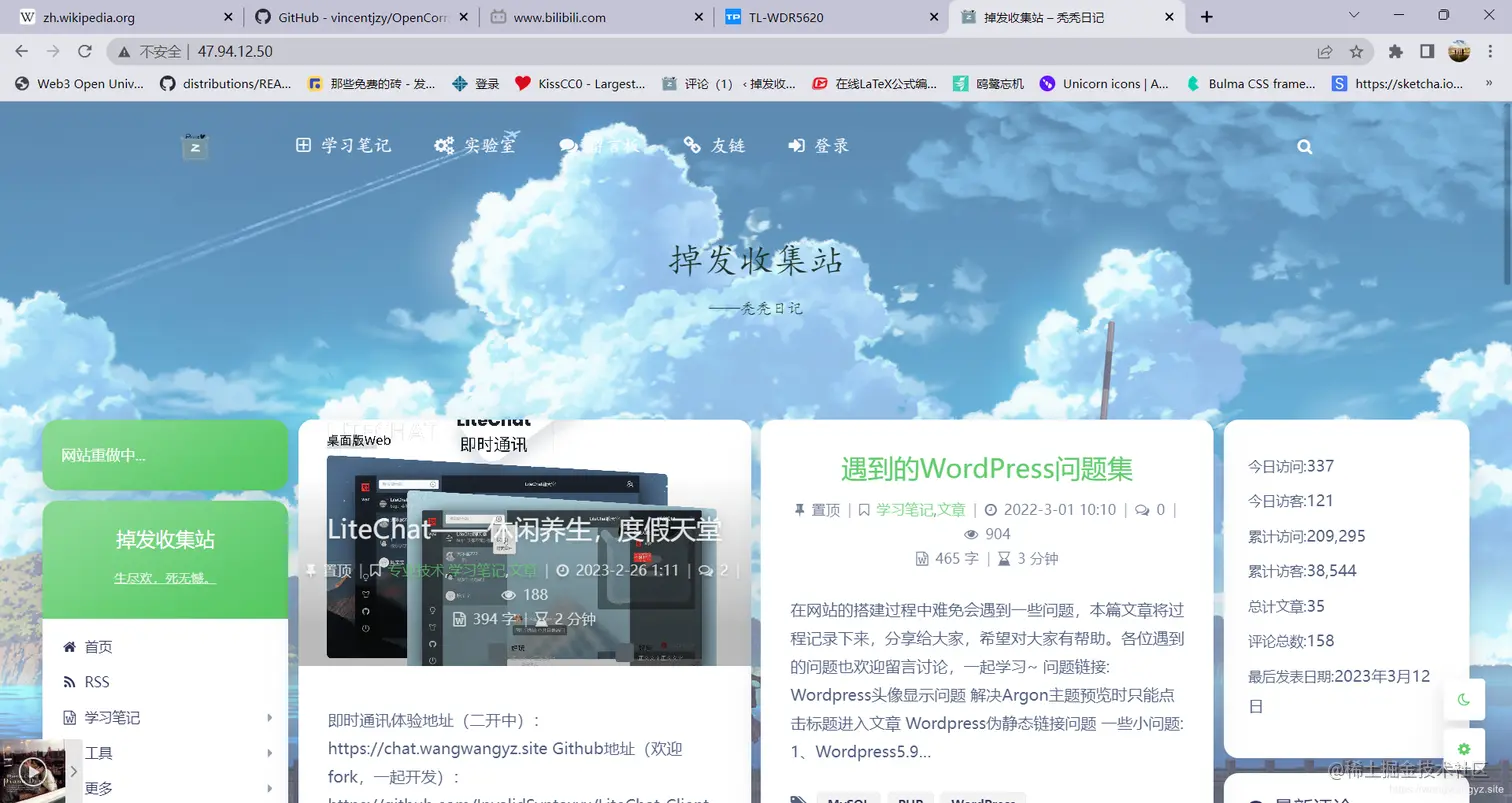Click the 文章 category under WordPress article
The image size is (1512, 803).
click(952, 509)
